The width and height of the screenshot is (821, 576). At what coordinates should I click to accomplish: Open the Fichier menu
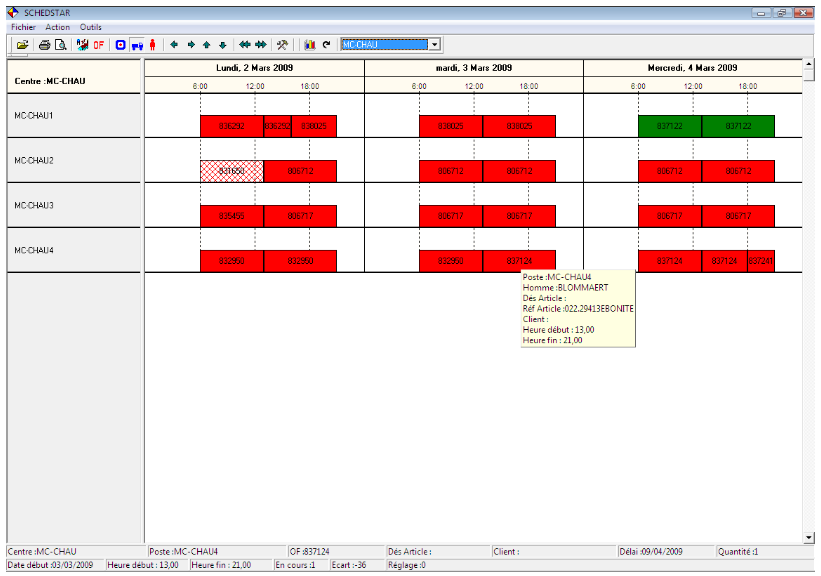[x=22, y=27]
